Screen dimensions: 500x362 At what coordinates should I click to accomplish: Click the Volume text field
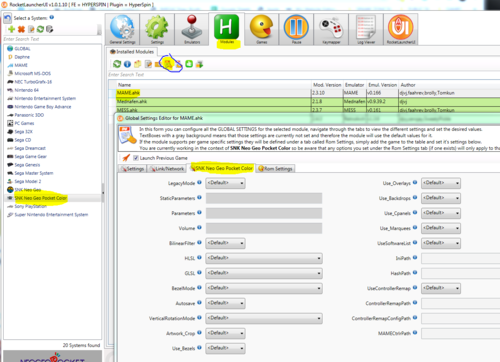pyautogui.click(x=264, y=228)
